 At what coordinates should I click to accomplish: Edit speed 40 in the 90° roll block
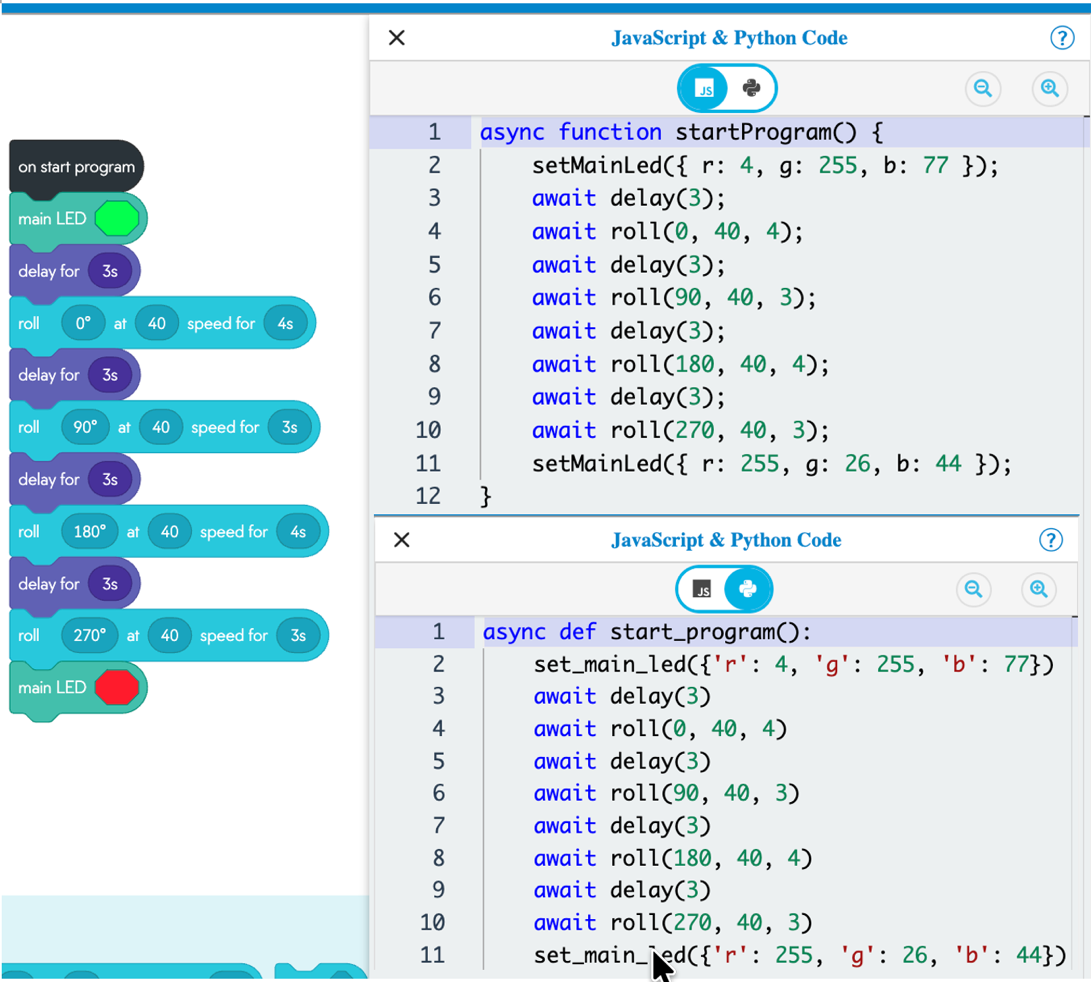coord(161,427)
